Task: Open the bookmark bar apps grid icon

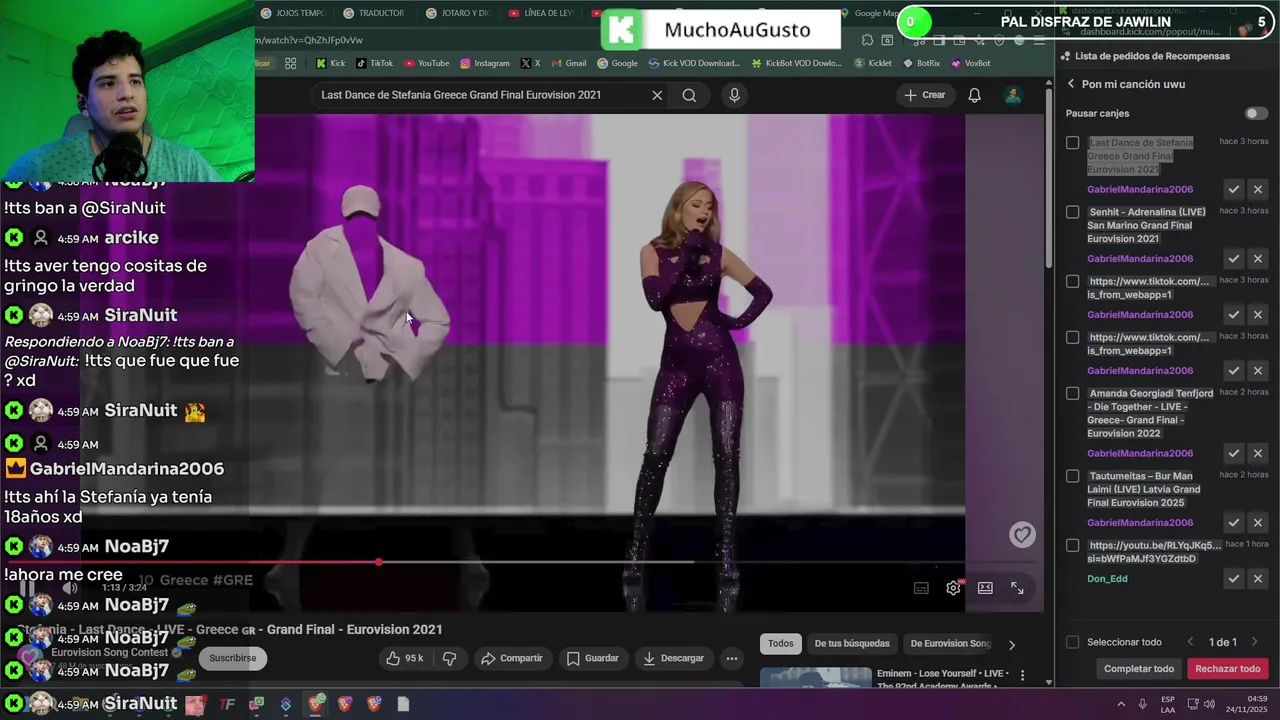Action: 290,63
